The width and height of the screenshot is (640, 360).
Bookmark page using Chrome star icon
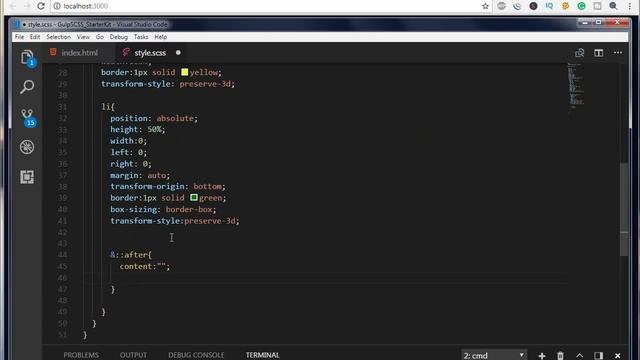(x=485, y=6)
